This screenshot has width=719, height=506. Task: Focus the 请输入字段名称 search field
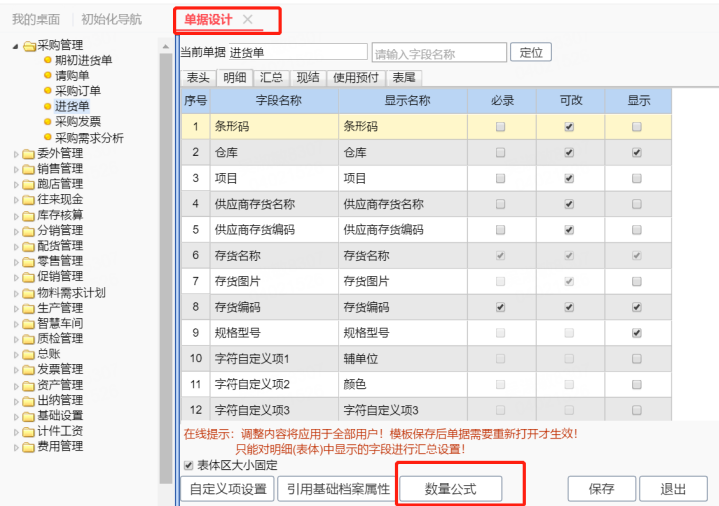[x=439, y=53]
